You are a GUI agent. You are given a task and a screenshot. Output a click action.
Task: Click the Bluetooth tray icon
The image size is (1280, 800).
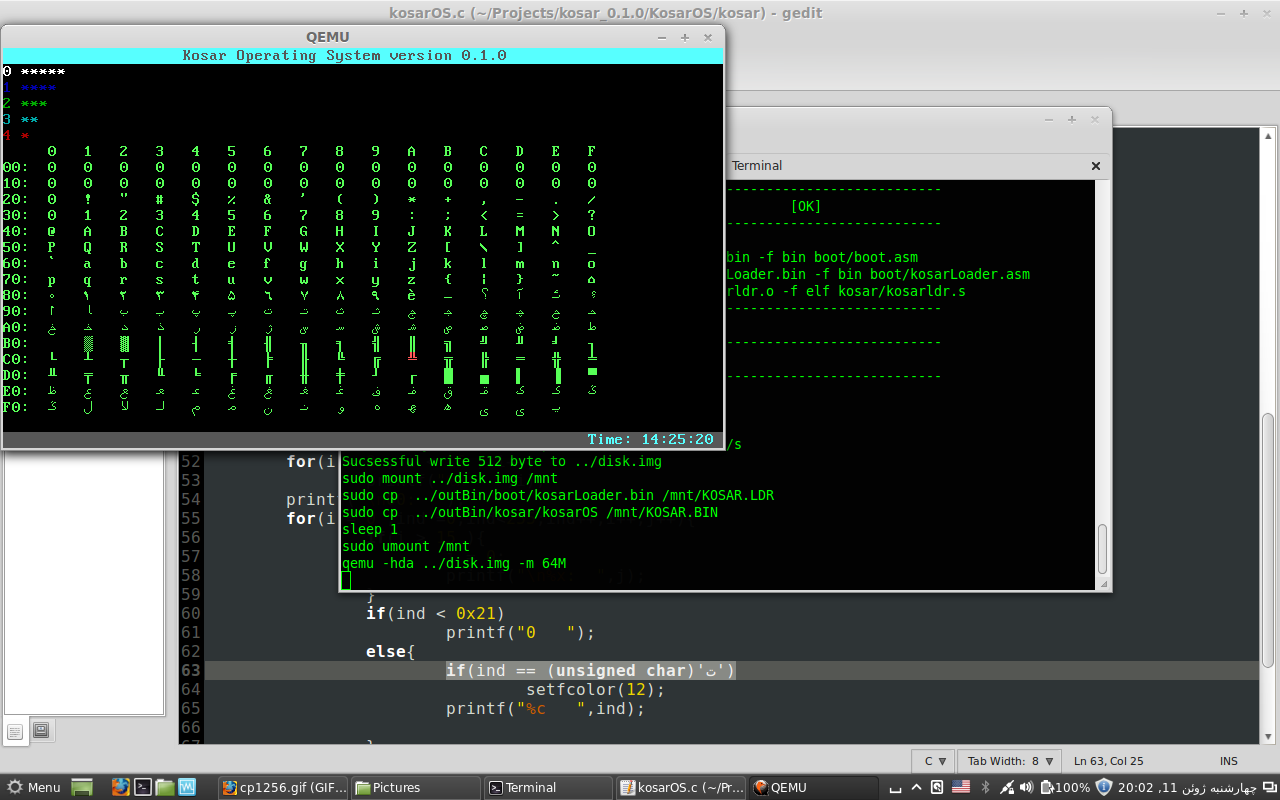coord(985,787)
